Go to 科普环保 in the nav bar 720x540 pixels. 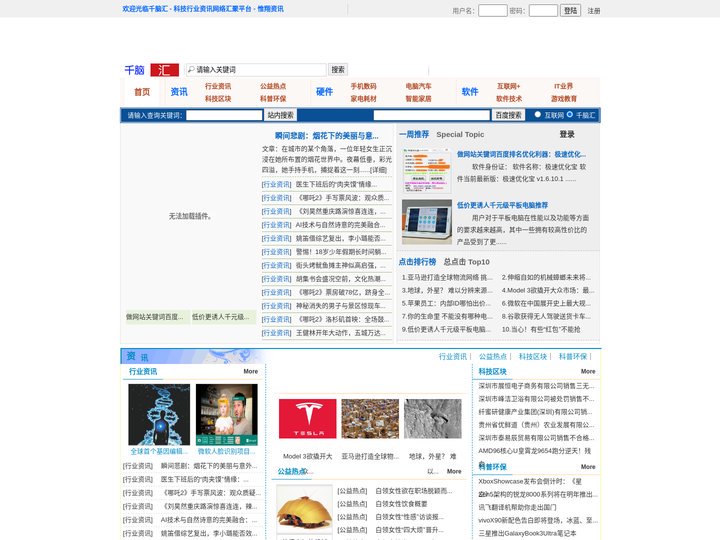point(273,99)
